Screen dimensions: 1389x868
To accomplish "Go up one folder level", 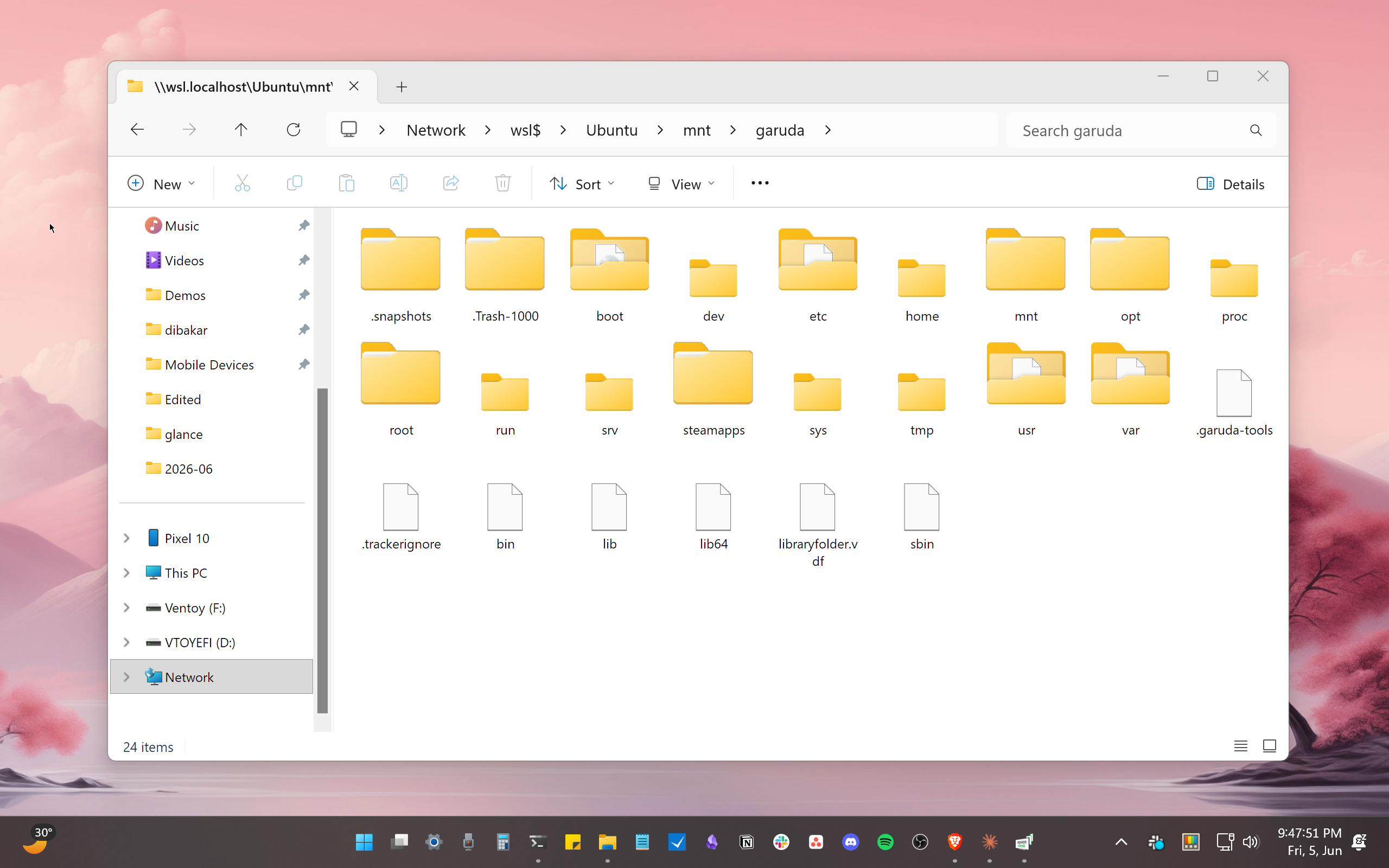I will point(241,130).
